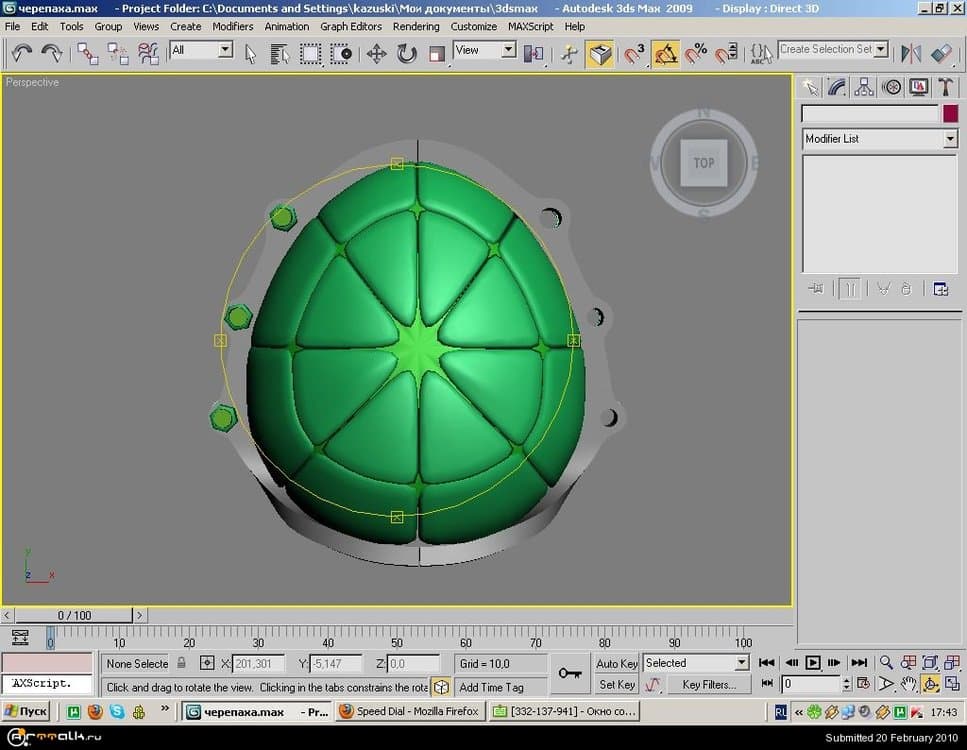Select the Move tool in toolbar

click(376, 54)
